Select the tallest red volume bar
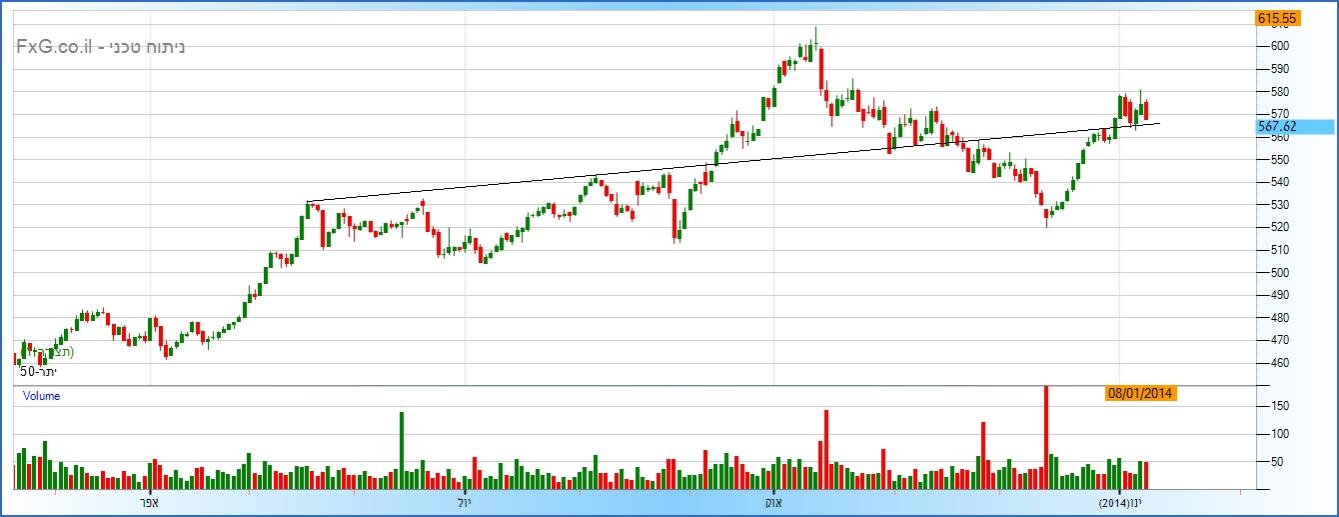 click(1046, 437)
